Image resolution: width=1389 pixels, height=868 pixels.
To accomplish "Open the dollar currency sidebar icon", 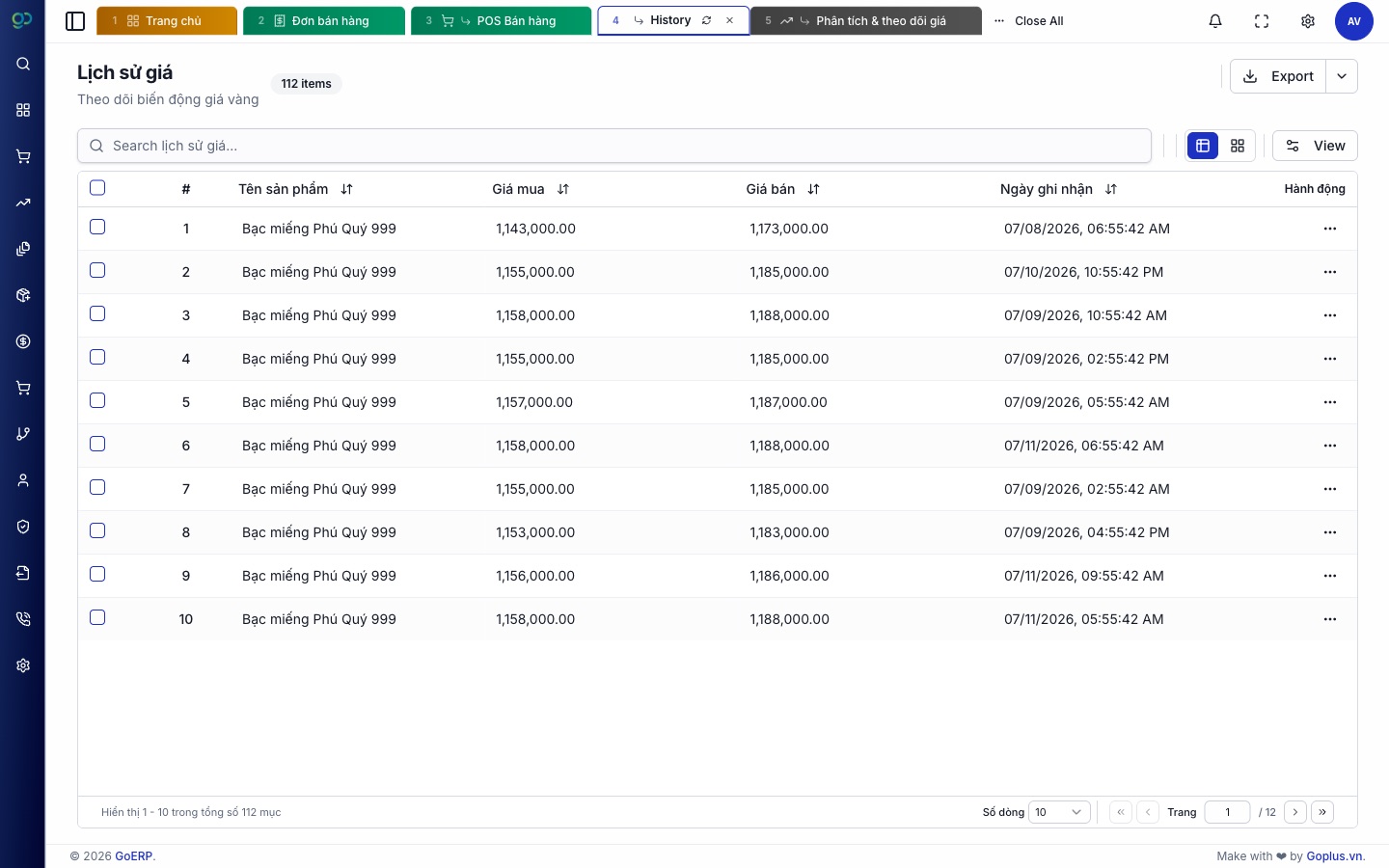I will 23,341.
